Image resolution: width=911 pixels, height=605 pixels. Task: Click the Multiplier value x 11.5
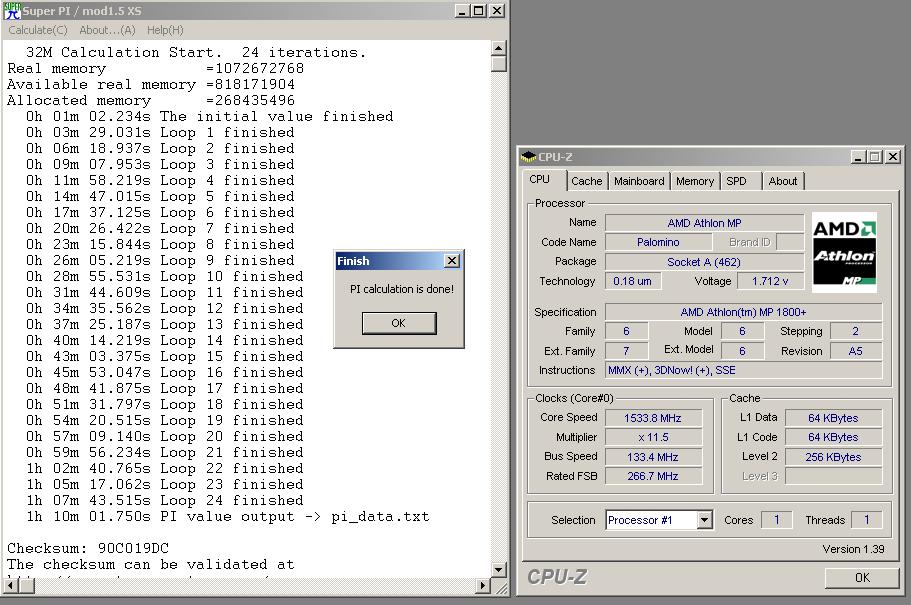[653, 437]
